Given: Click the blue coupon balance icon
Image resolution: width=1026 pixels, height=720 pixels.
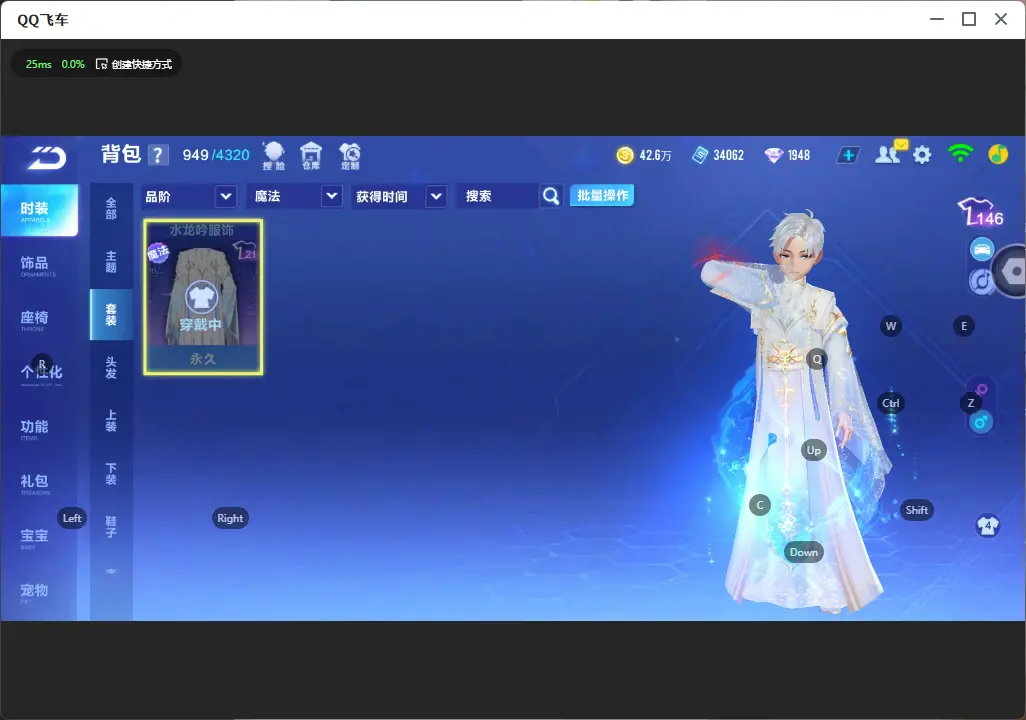Looking at the screenshot, I should click(x=700, y=155).
